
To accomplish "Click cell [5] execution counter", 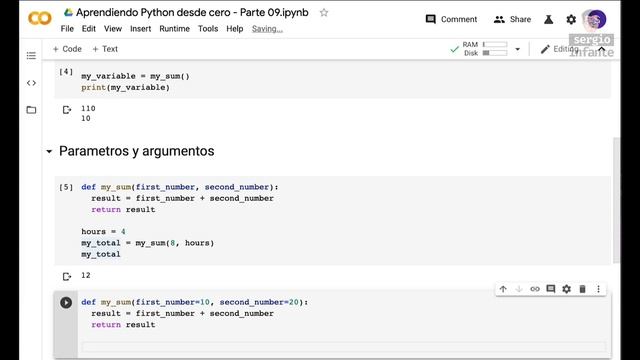I will click(x=66, y=187).
